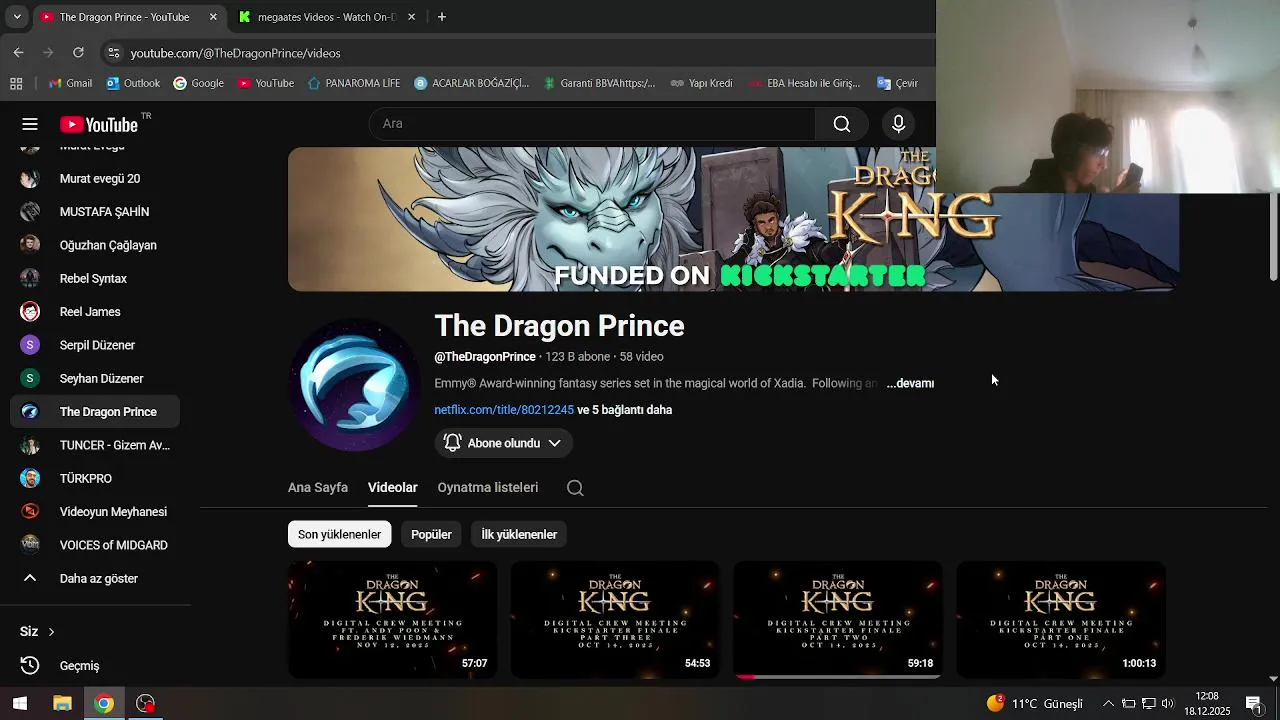The image size is (1280, 720).
Task: Click the YouTube address bar URL
Action: pyautogui.click(x=235, y=53)
